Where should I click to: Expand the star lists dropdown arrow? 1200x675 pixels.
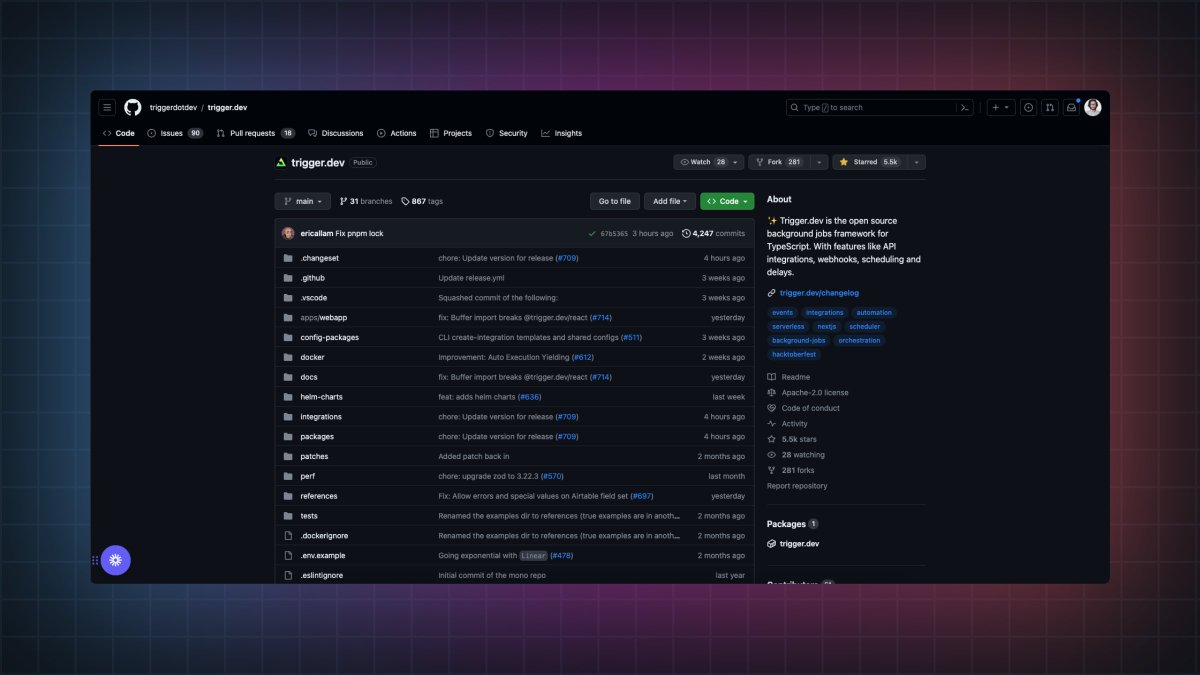point(916,162)
